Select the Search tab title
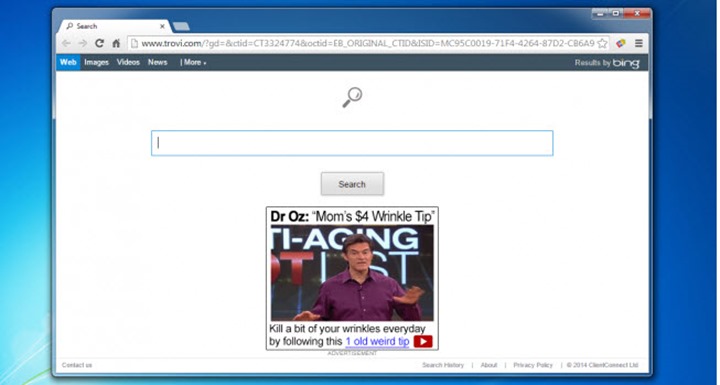 coord(87,26)
